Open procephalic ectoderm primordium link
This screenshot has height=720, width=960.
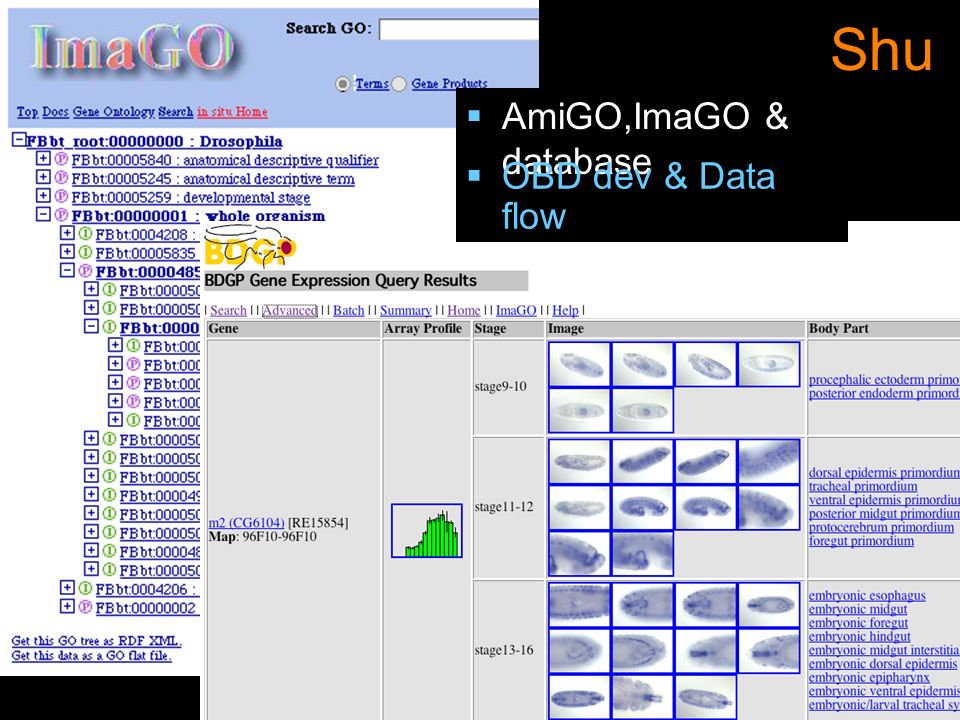[x=884, y=380]
